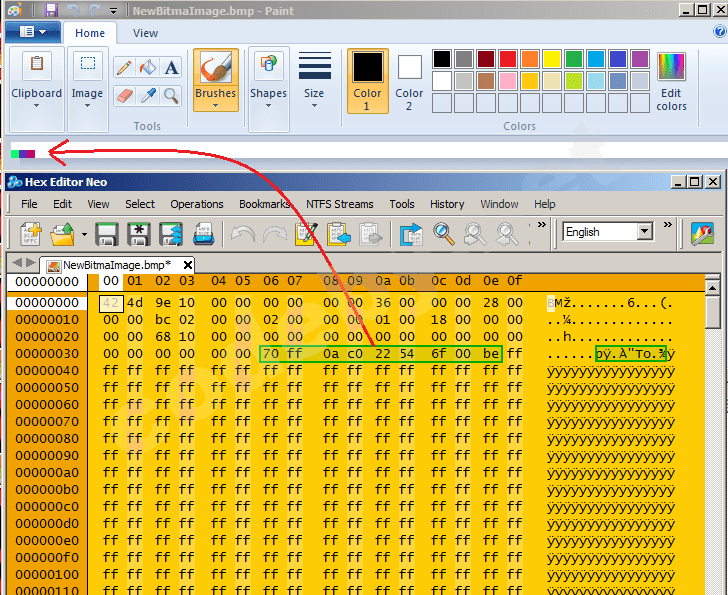Close the NewBitmaImage.bmp document tab
The image size is (728, 595).
tap(187, 265)
